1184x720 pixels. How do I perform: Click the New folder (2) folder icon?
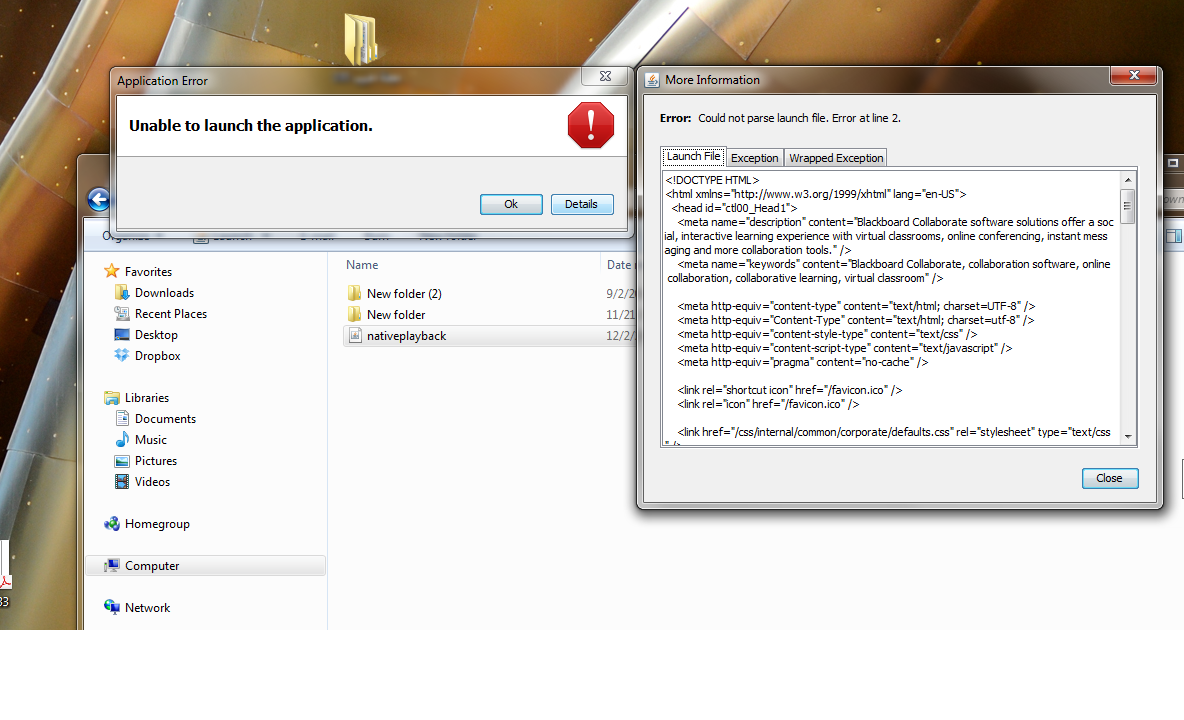(354, 293)
